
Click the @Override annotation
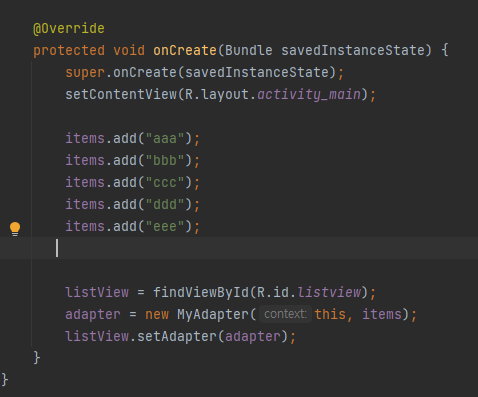point(69,28)
